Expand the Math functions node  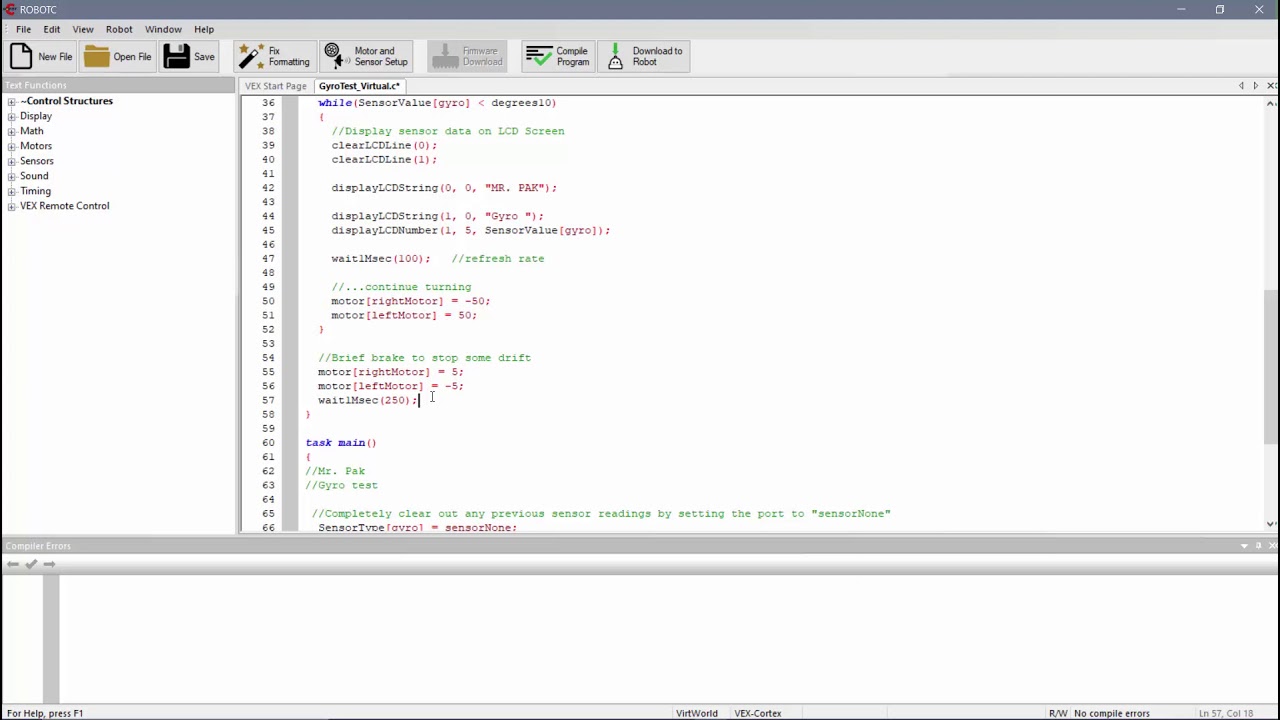click(11, 131)
